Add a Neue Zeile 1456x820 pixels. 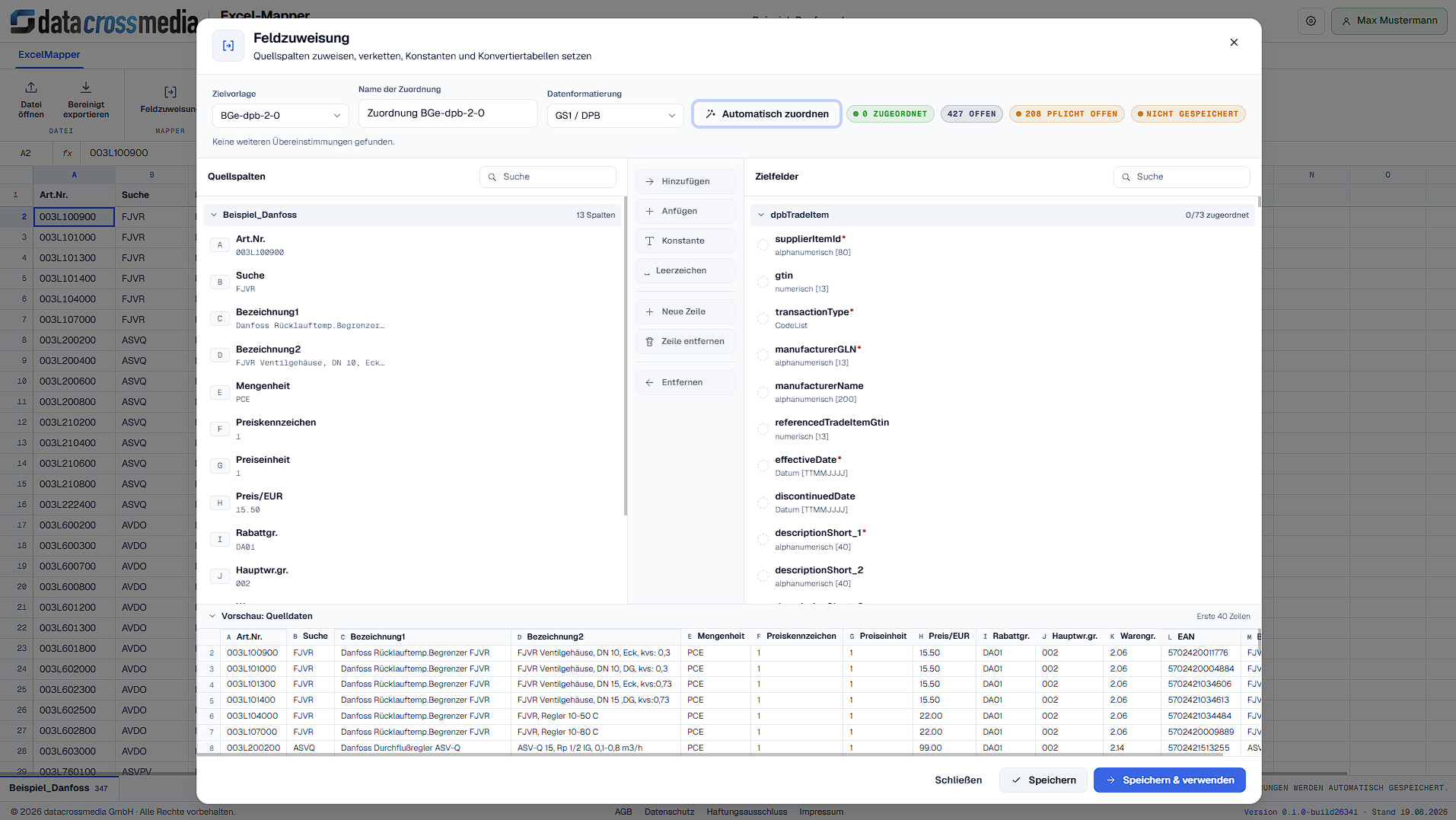685,311
